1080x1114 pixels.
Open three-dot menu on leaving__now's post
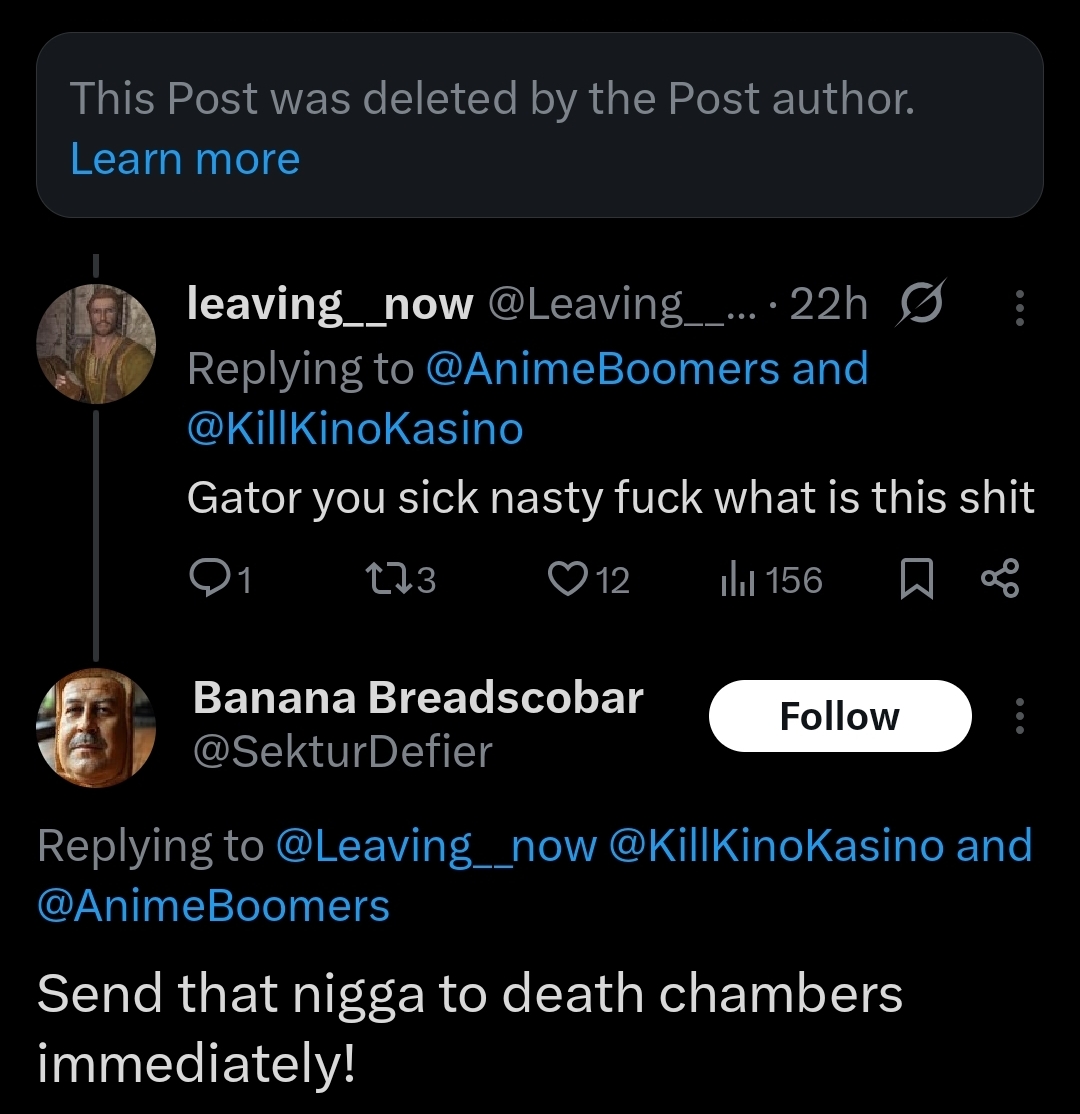pos(1019,308)
